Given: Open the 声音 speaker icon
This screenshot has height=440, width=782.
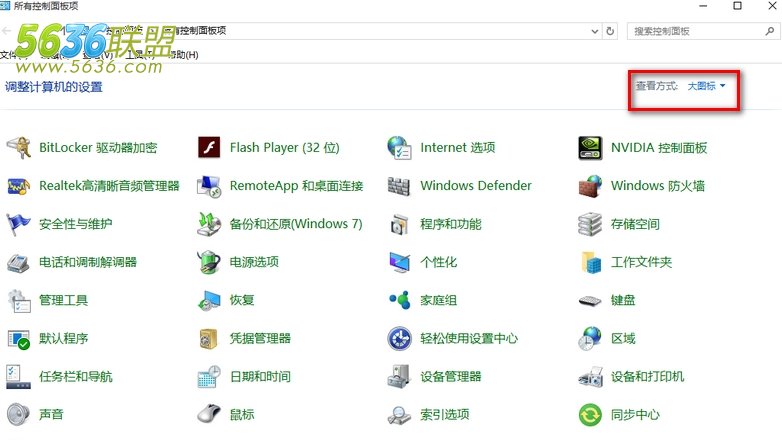Looking at the screenshot, I should 18,415.
